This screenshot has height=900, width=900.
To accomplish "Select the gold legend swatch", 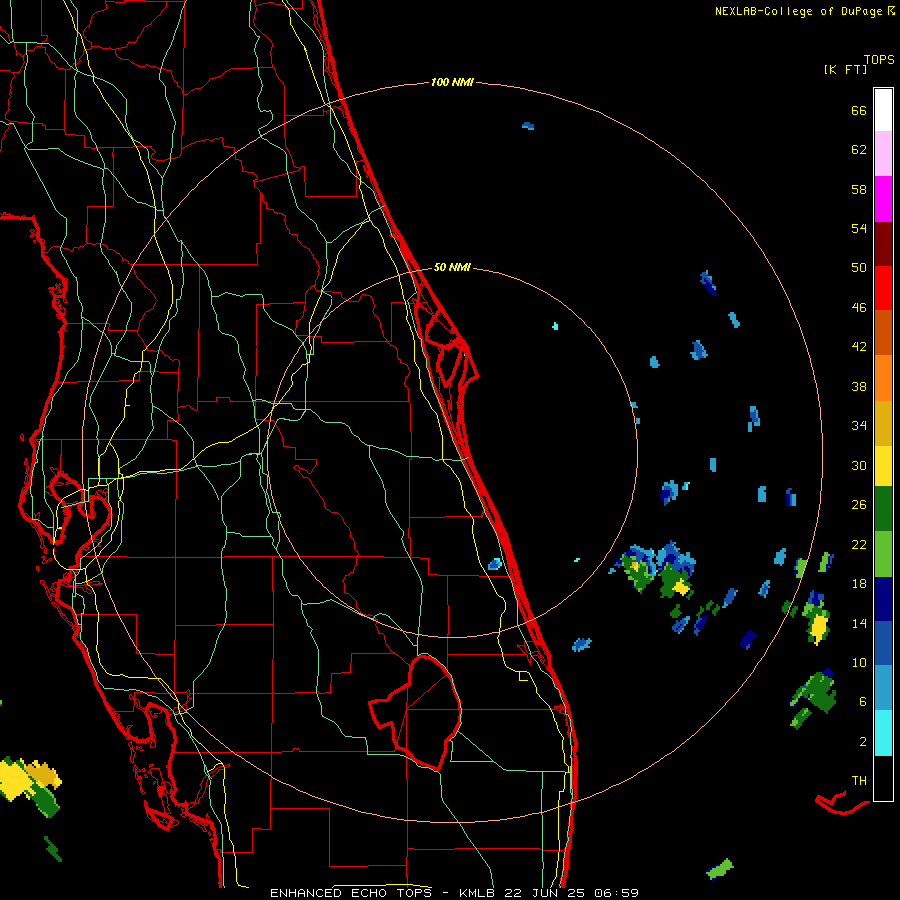I will [x=883, y=423].
